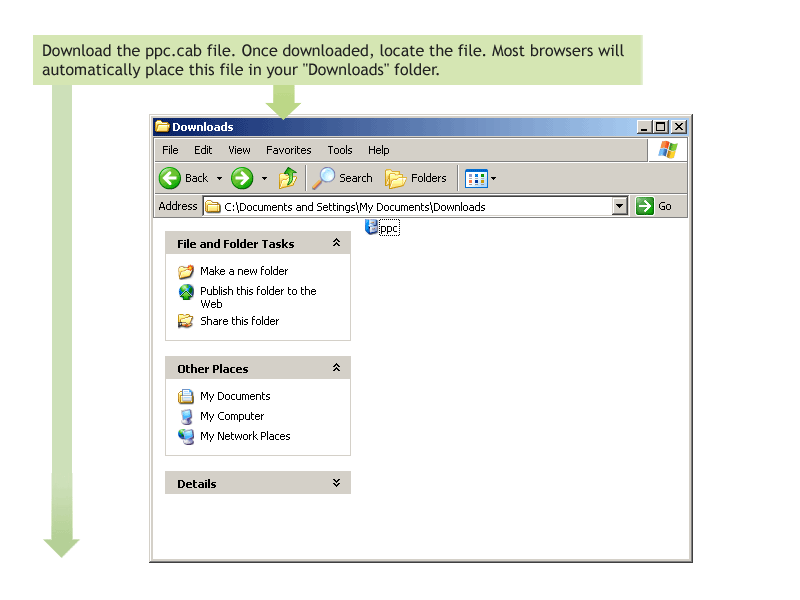Open the File menu
The width and height of the screenshot is (800, 600).
tap(170, 150)
